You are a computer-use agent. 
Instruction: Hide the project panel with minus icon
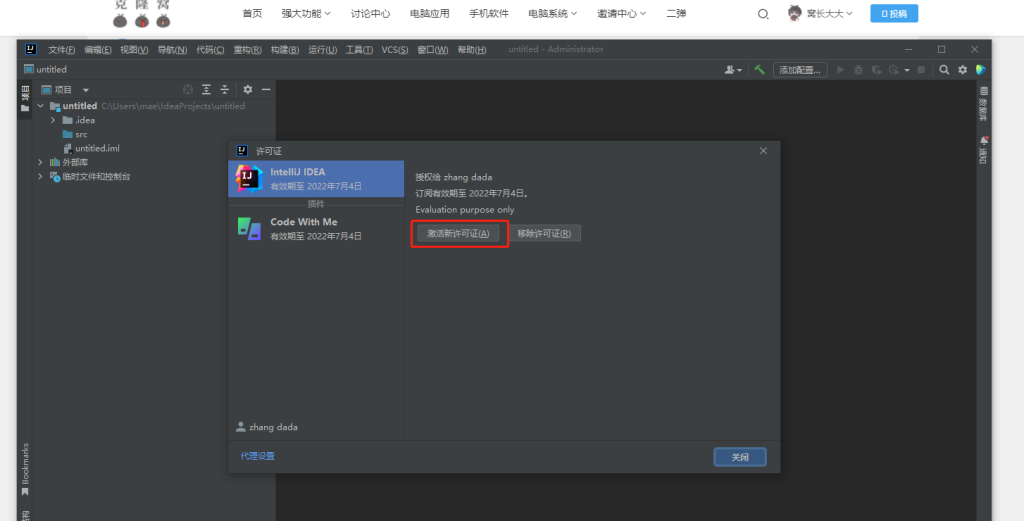click(x=266, y=89)
